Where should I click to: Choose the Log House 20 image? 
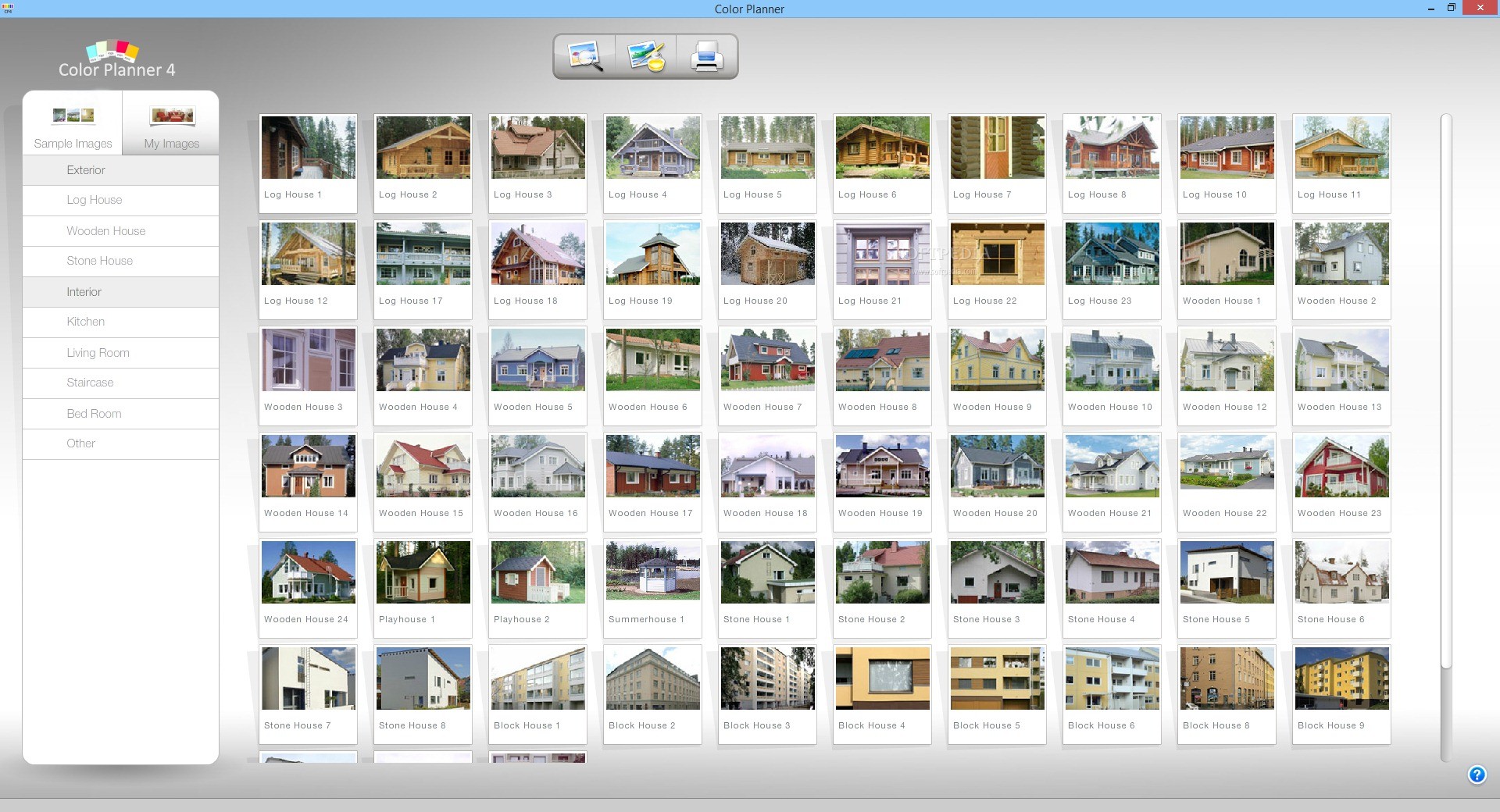click(768, 269)
